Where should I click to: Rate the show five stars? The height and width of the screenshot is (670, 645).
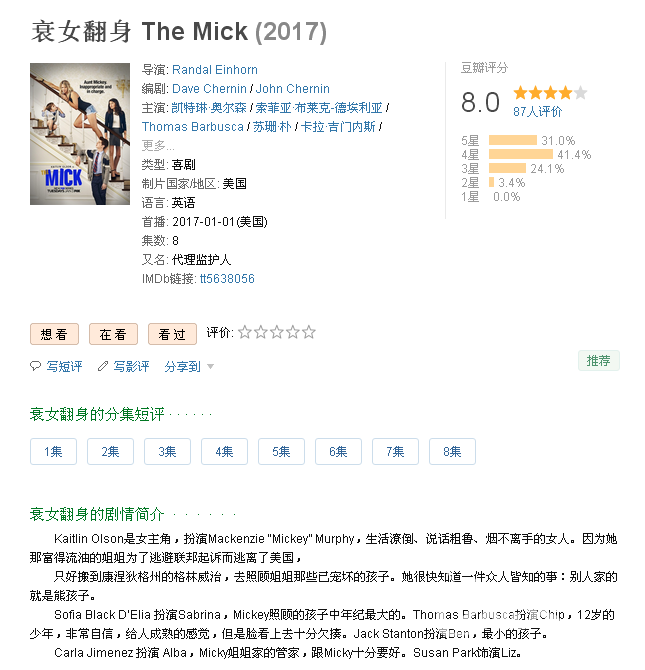[x=309, y=332]
